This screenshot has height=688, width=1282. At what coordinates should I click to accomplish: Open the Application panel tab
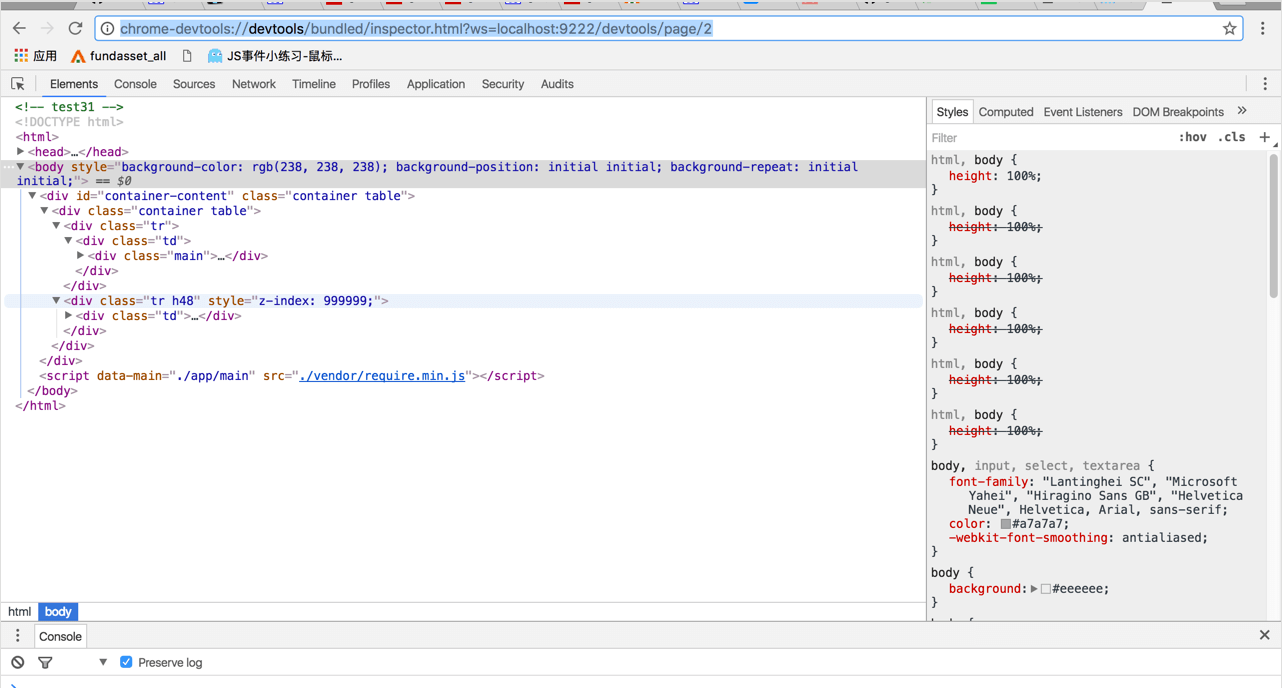pyautogui.click(x=436, y=85)
